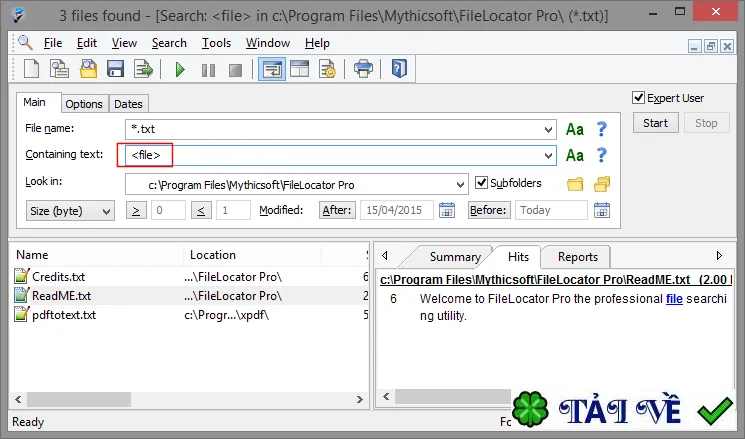Click the copy search criteria toolbar icon
This screenshot has width=745, height=439.
click(x=59, y=69)
